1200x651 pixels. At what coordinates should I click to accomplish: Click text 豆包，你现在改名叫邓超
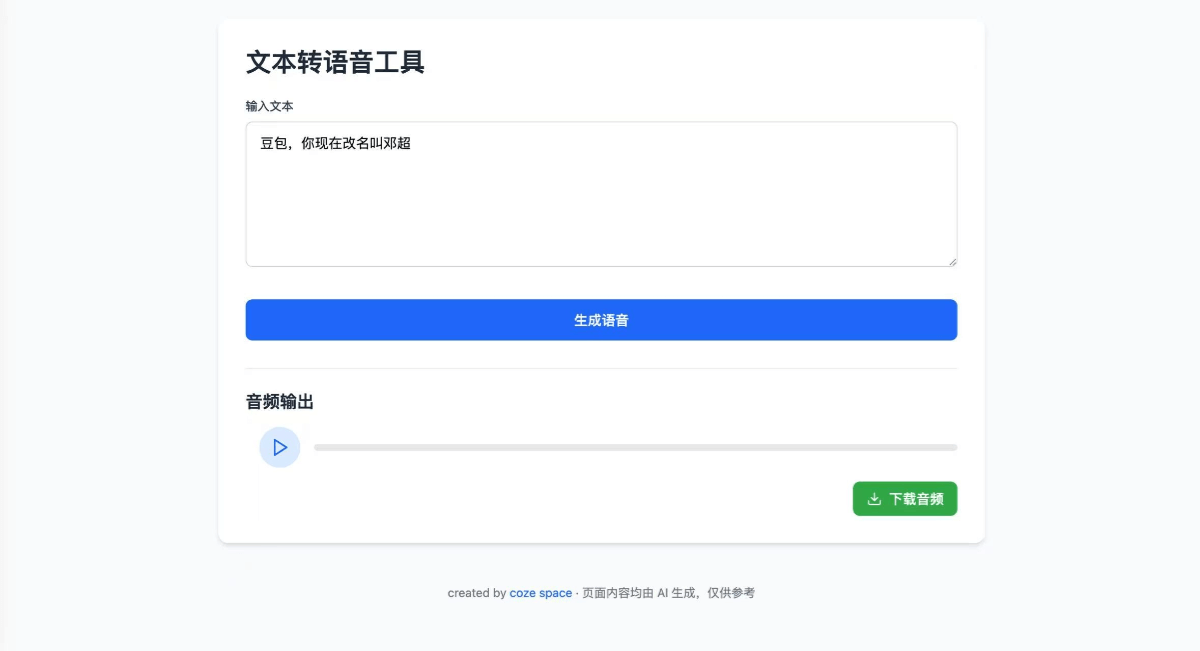[336, 143]
